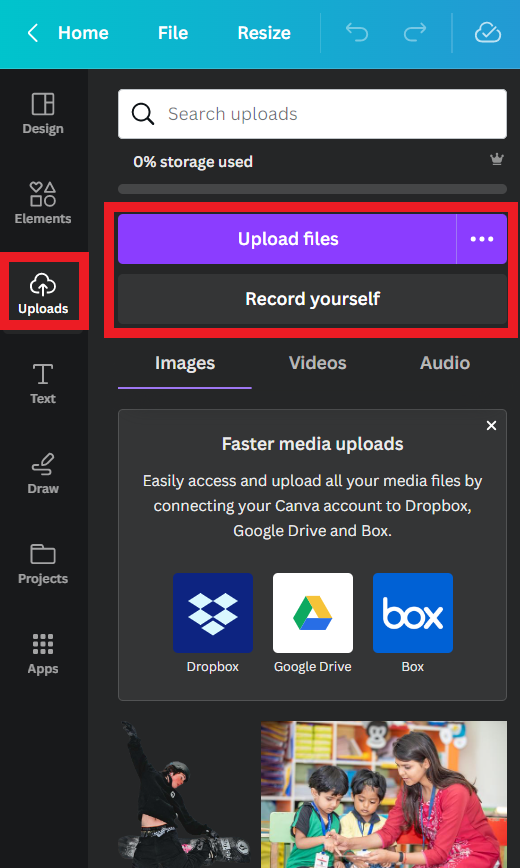Open the Elements panel
The height and width of the screenshot is (868, 520).
pos(43,203)
